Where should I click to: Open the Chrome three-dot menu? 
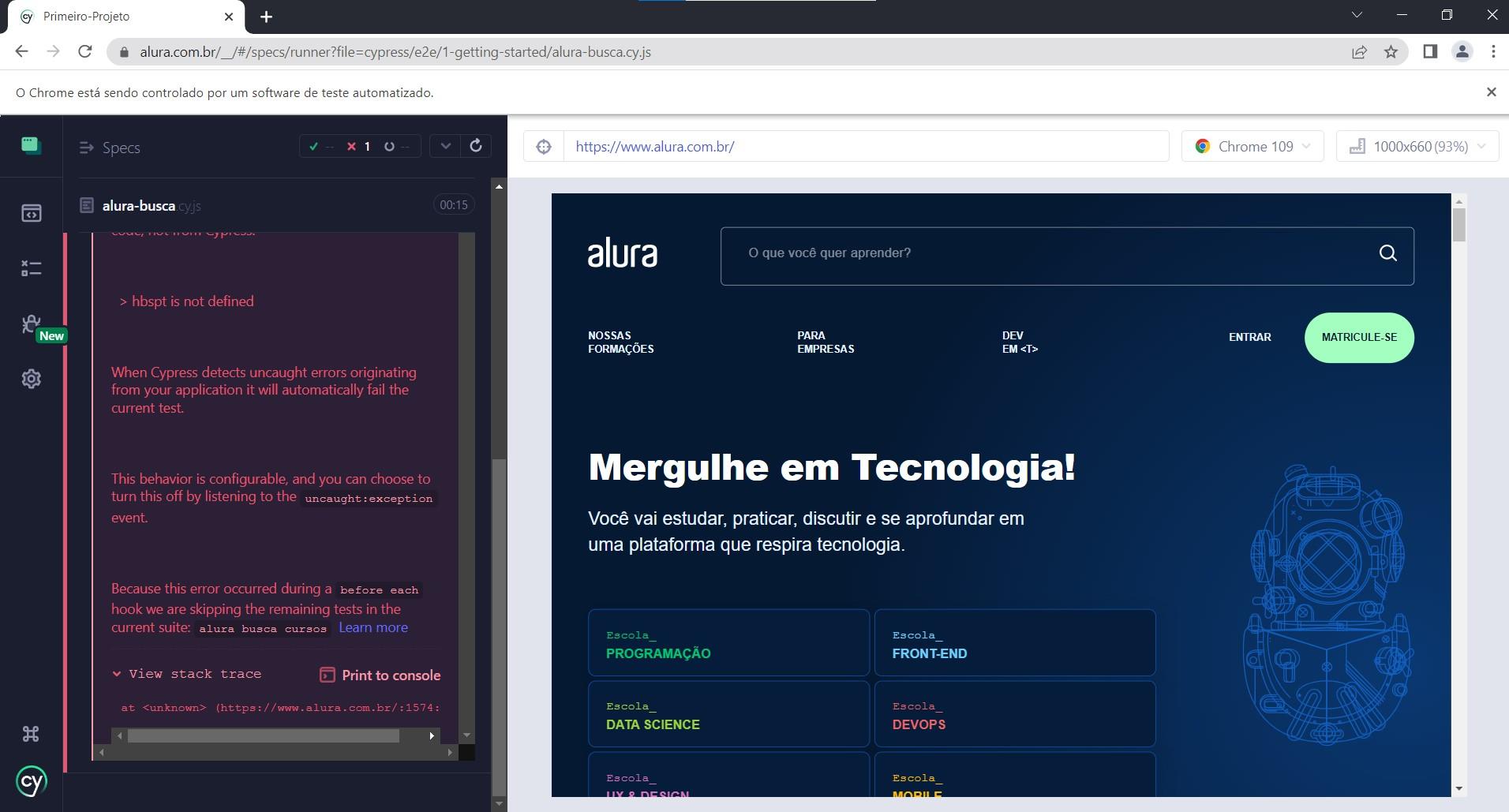point(1493,51)
